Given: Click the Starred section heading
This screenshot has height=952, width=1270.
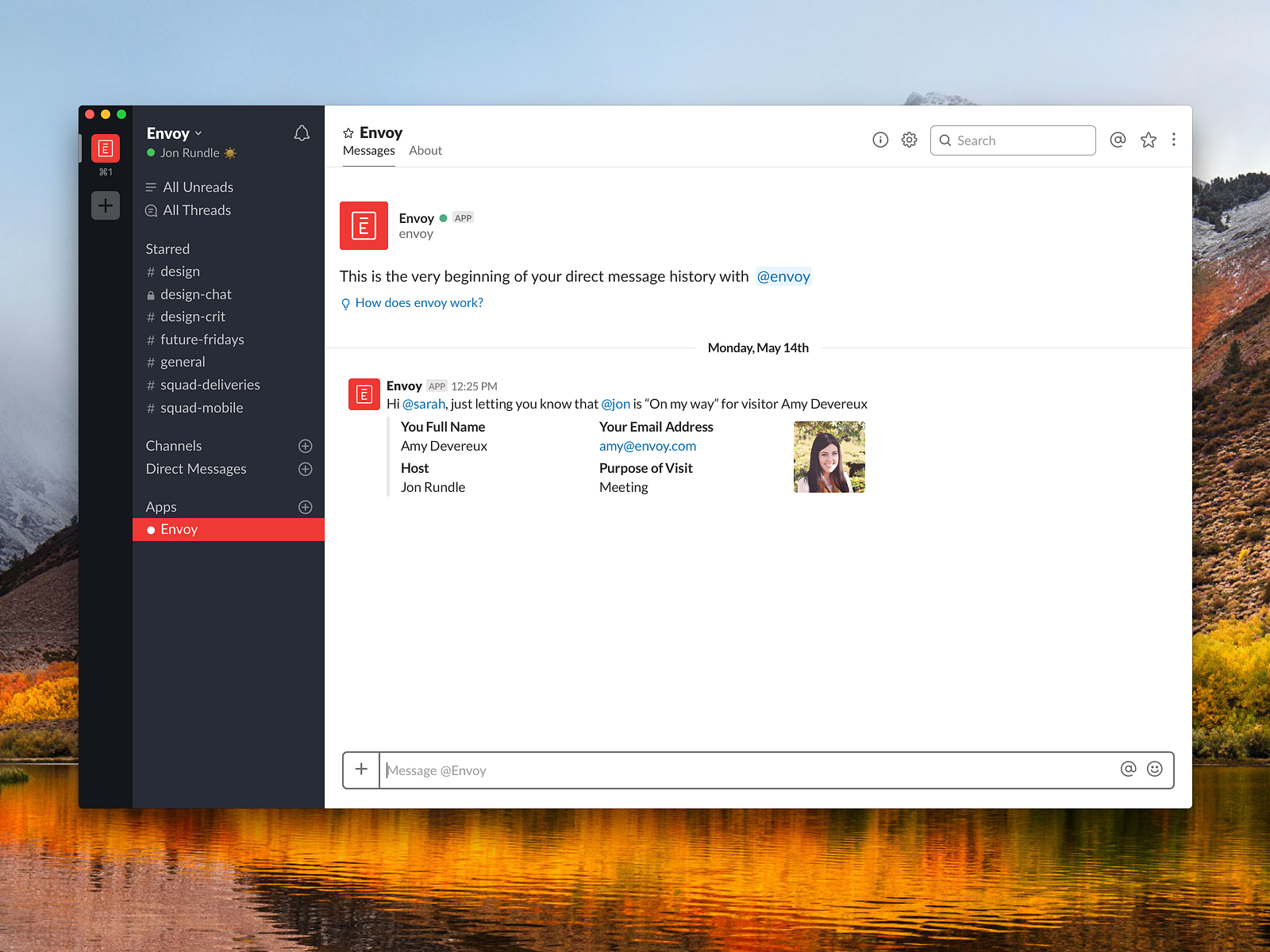Looking at the screenshot, I should pos(167,249).
